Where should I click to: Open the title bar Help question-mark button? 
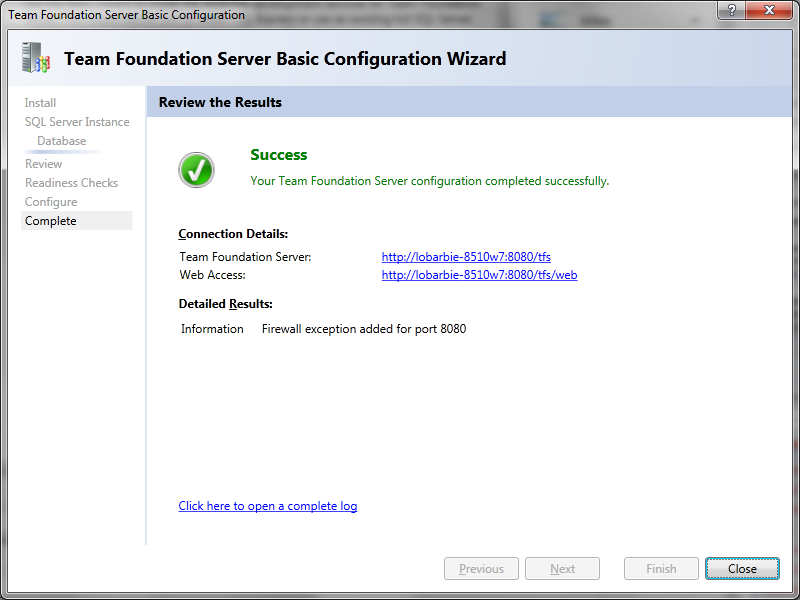[x=731, y=10]
